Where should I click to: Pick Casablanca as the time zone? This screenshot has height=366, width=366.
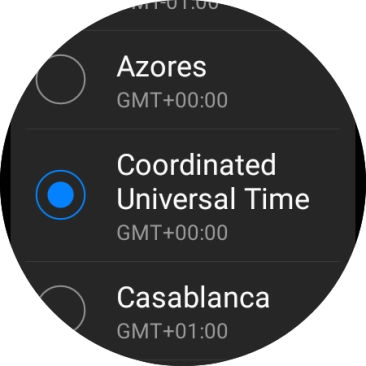183,313
